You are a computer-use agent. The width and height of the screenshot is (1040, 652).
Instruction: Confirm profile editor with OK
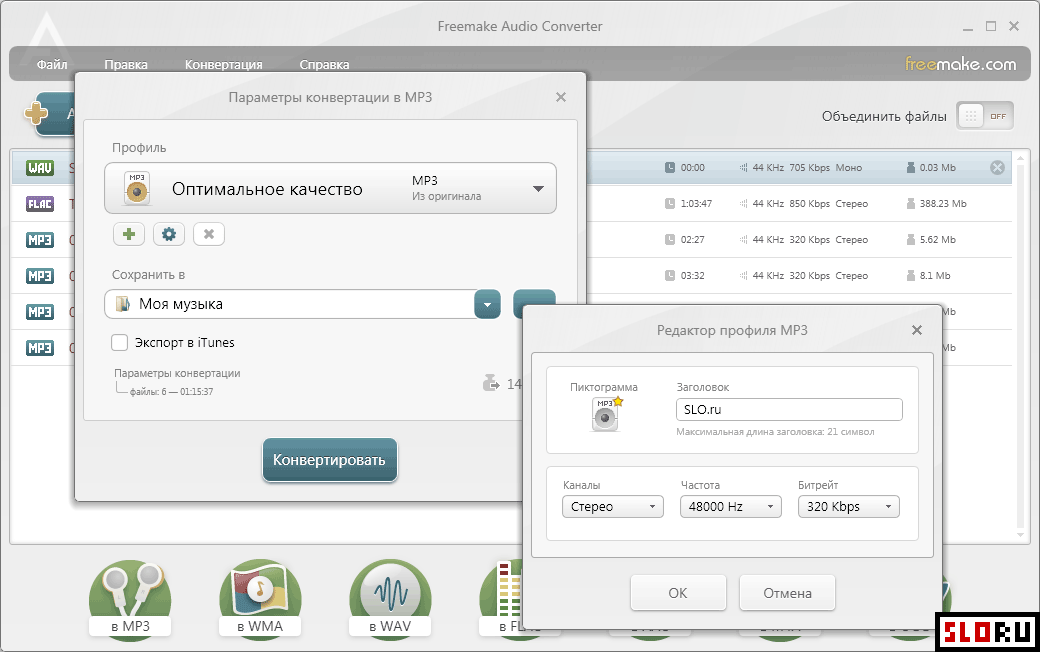coord(678,593)
